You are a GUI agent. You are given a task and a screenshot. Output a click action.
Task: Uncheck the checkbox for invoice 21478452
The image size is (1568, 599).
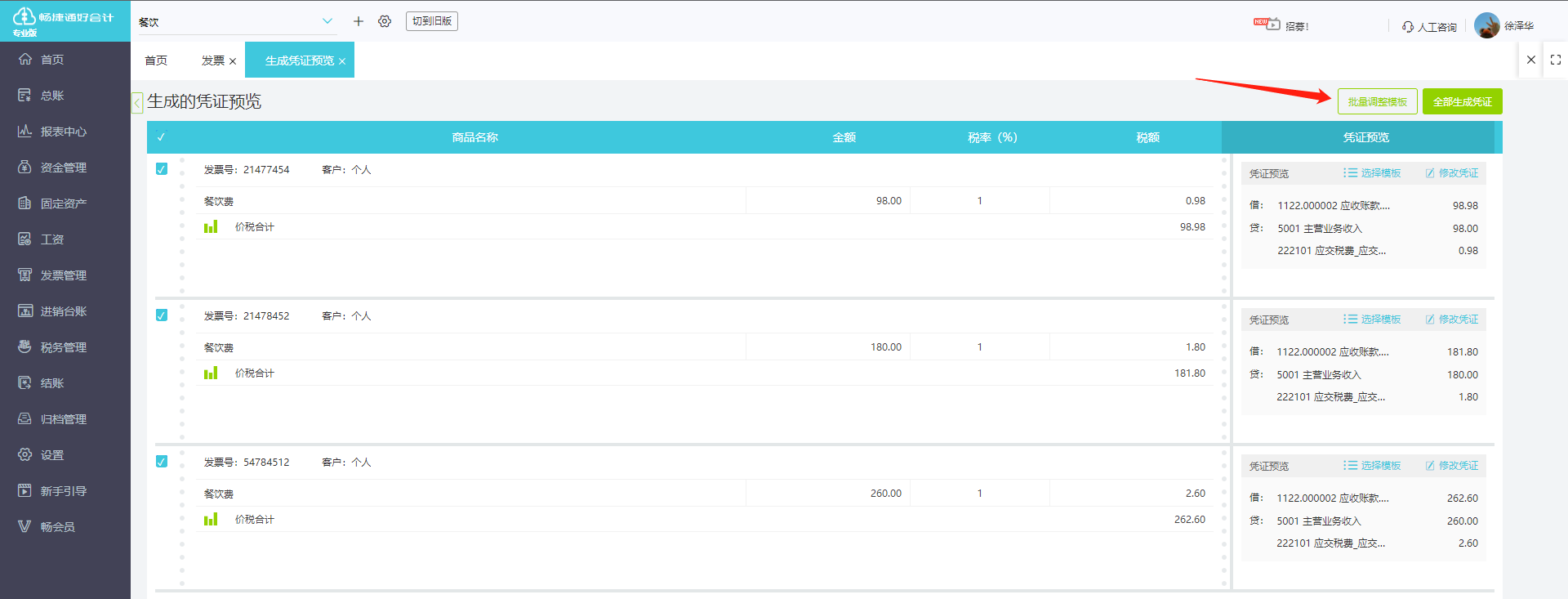(x=162, y=315)
